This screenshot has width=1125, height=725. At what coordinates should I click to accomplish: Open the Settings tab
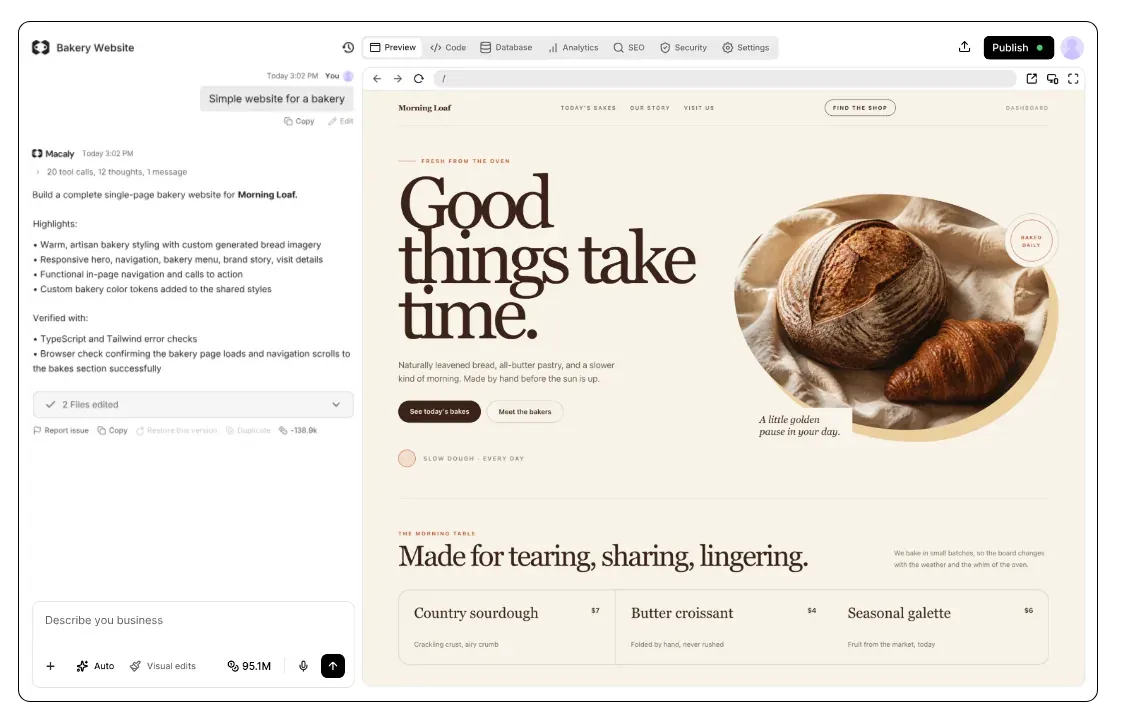tap(745, 47)
